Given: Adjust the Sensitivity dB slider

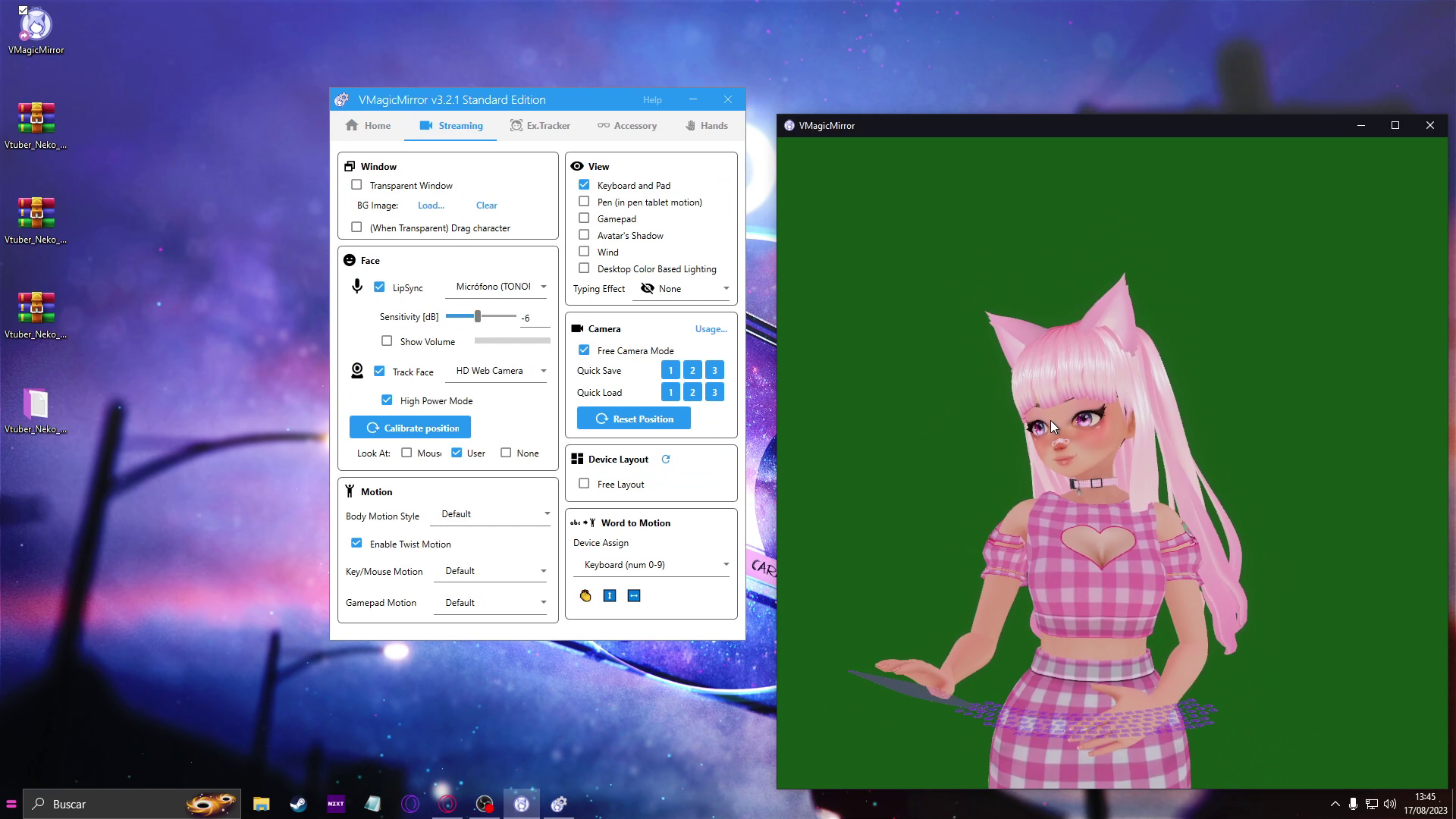Looking at the screenshot, I should click(x=479, y=316).
